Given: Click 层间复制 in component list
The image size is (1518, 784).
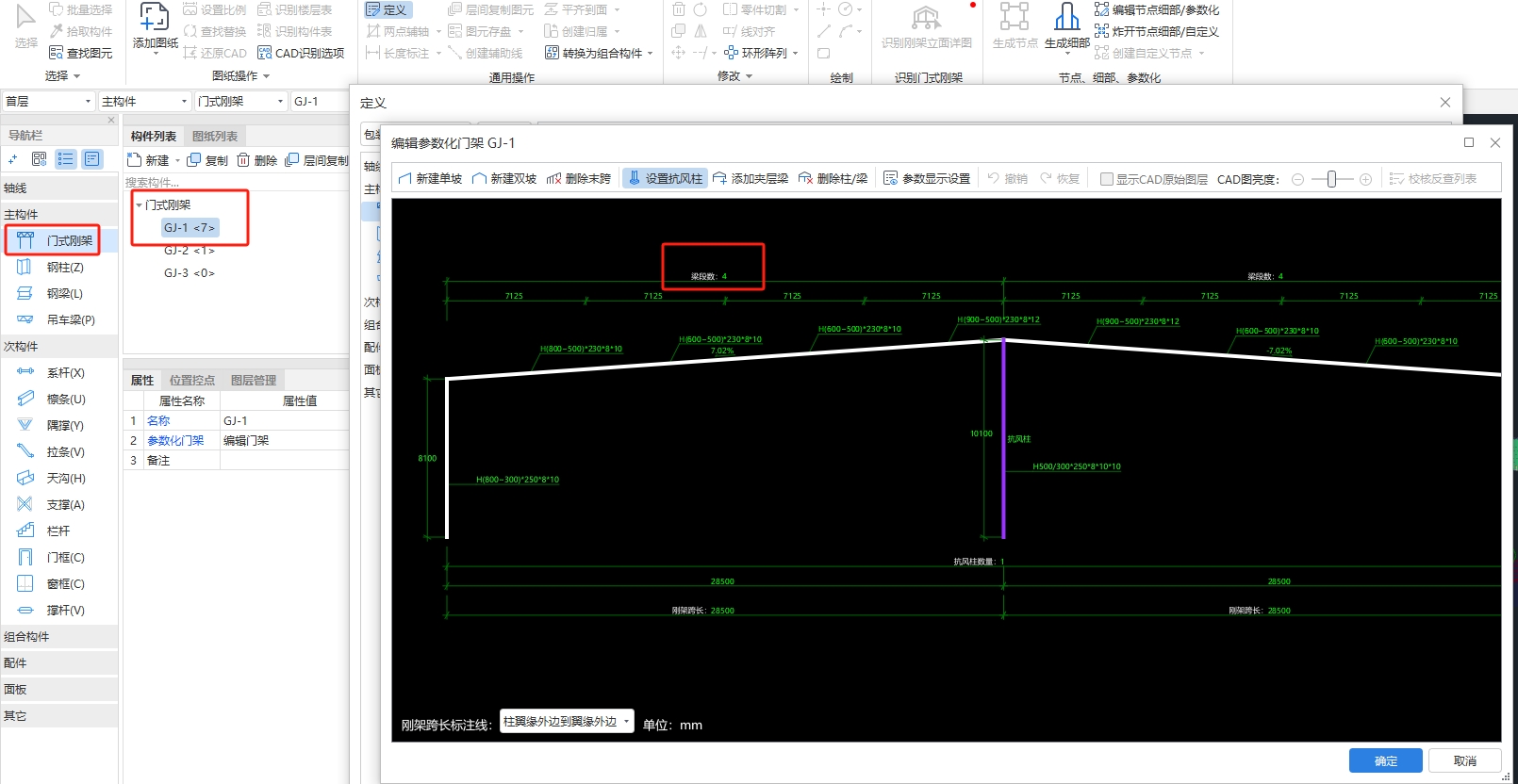Looking at the screenshot, I should [x=317, y=160].
